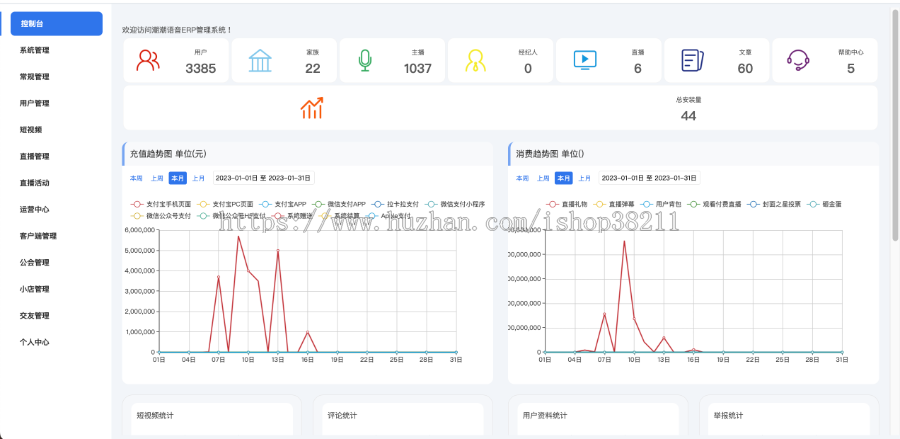Image resolution: width=900 pixels, height=439 pixels.
Task: Select 上月 in consumption trend chart
Action: (585, 178)
